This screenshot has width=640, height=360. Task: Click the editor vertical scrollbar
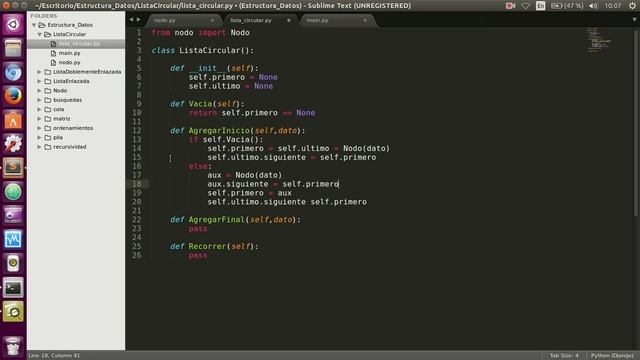[x=637, y=122]
